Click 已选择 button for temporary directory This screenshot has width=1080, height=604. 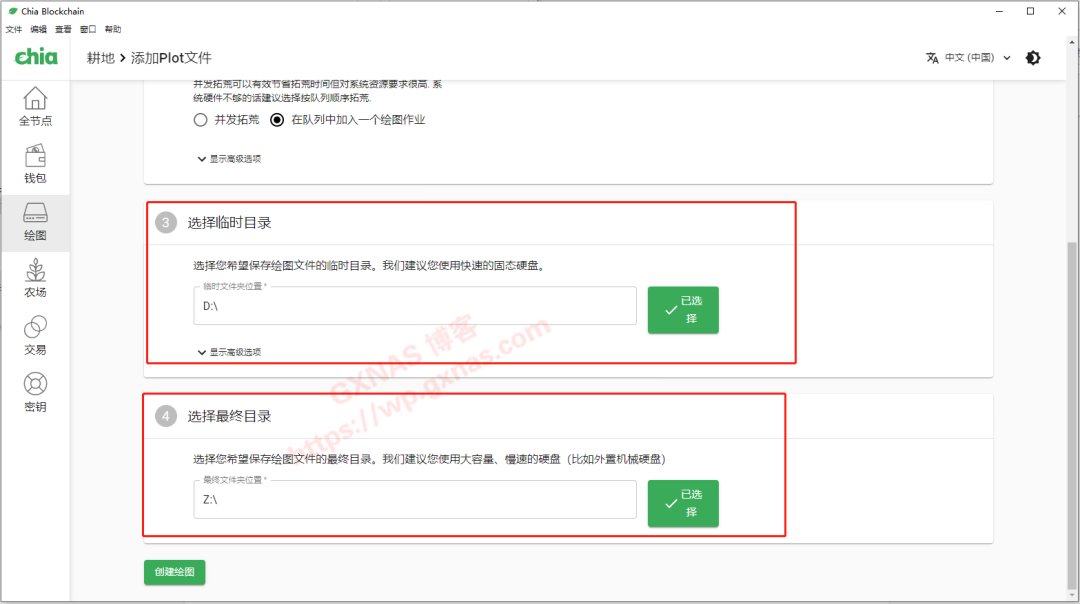click(683, 310)
